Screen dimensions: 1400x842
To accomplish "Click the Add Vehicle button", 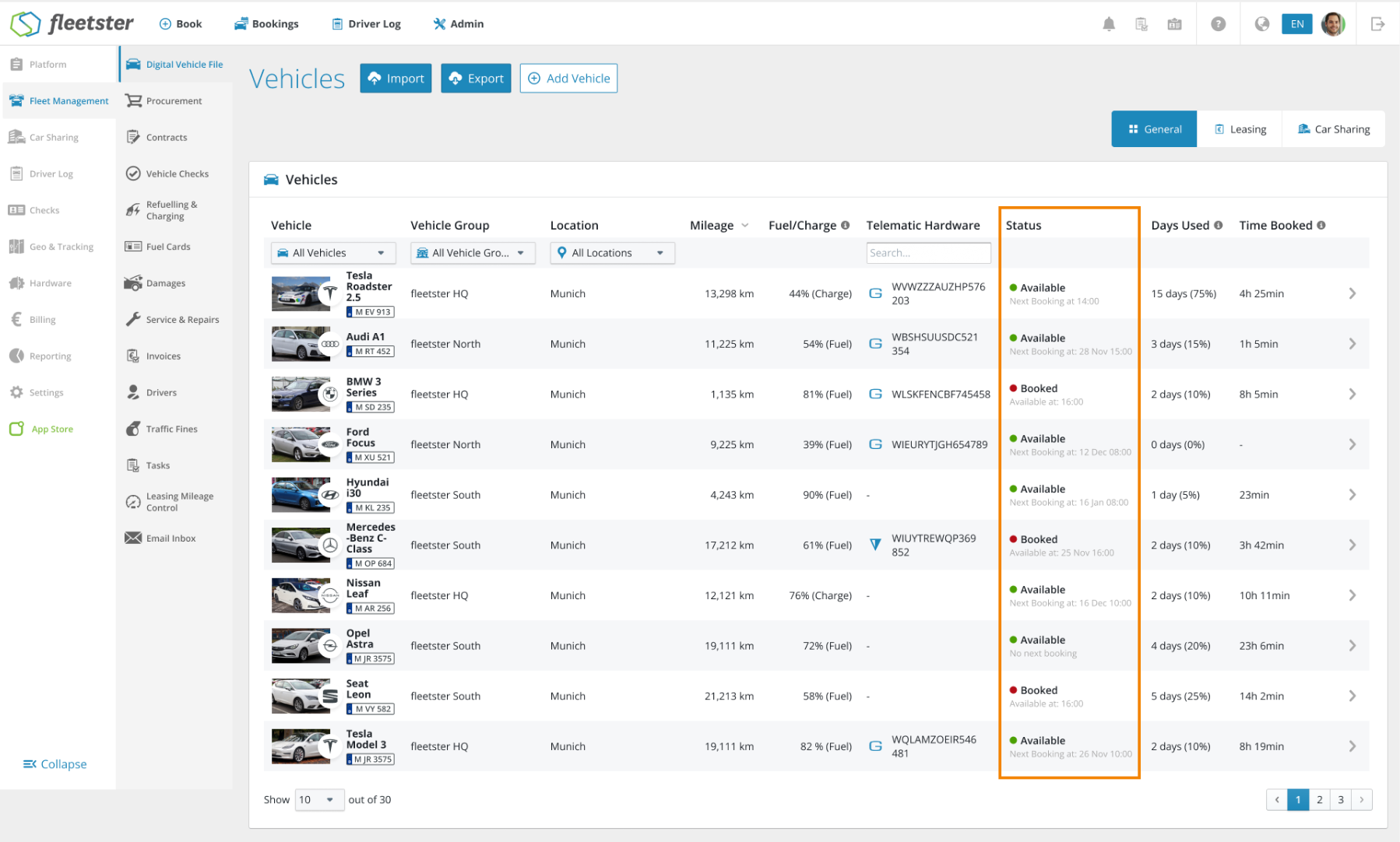I will tap(568, 79).
